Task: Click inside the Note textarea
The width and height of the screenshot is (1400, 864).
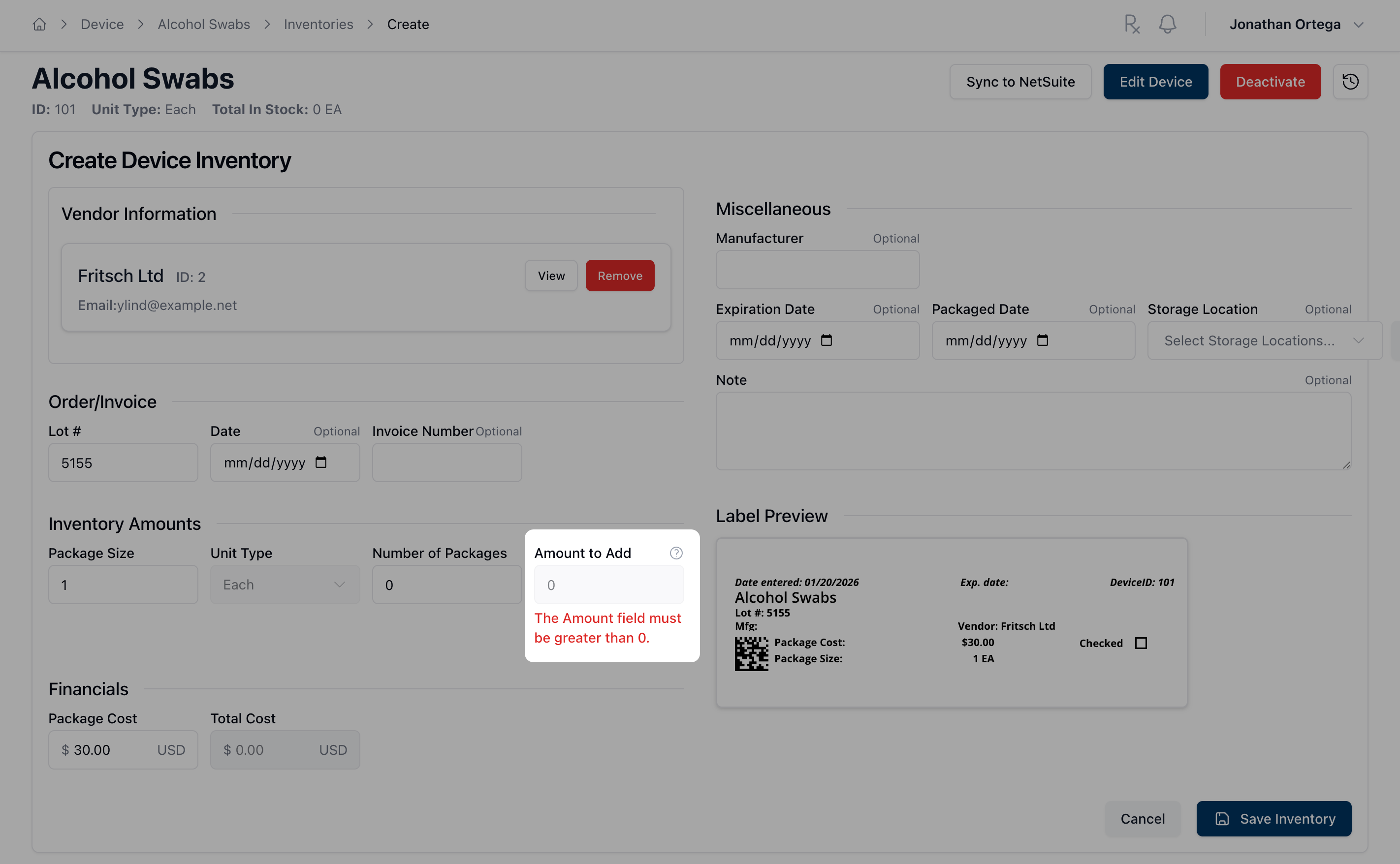Action: coord(1032,431)
